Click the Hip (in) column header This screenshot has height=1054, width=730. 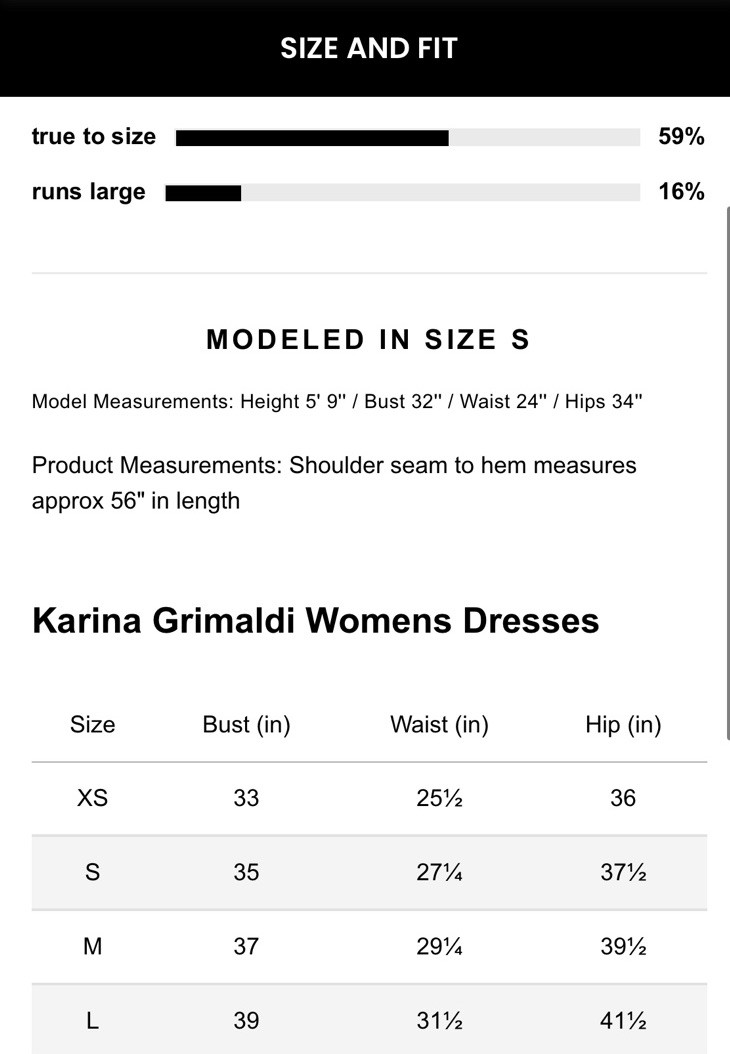coord(623,725)
